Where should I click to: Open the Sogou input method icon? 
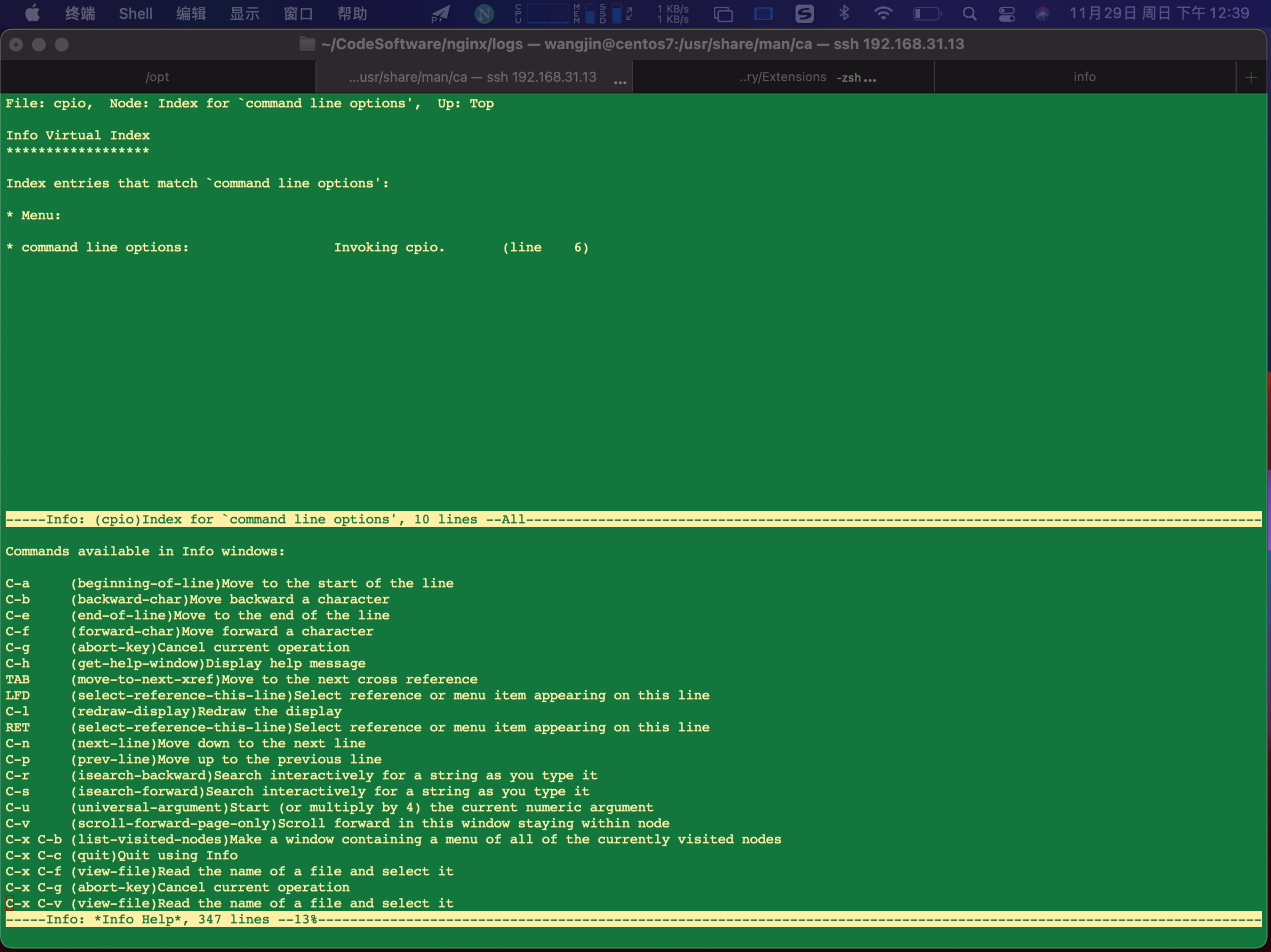coord(804,13)
